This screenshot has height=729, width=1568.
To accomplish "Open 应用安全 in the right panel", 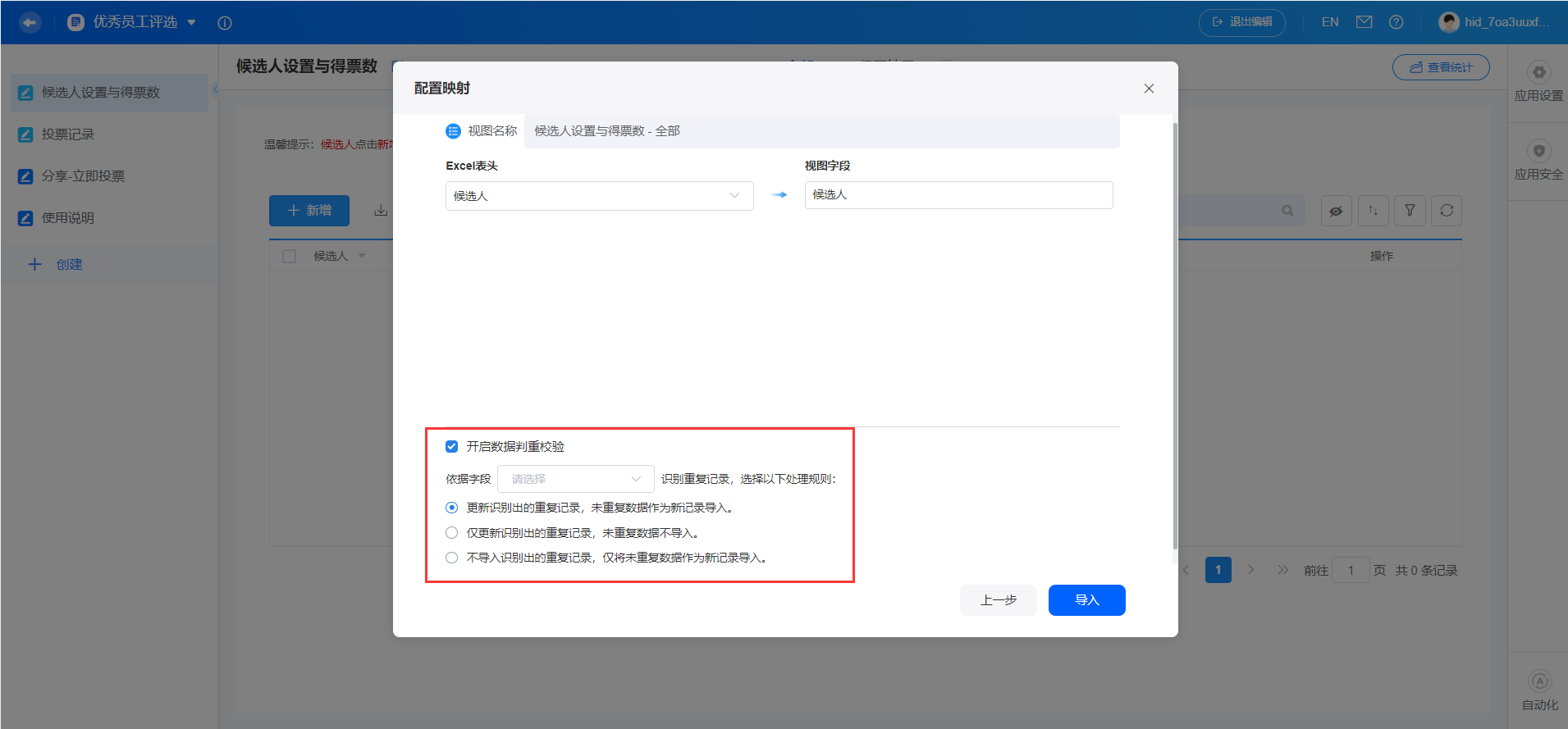I will [1538, 162].
